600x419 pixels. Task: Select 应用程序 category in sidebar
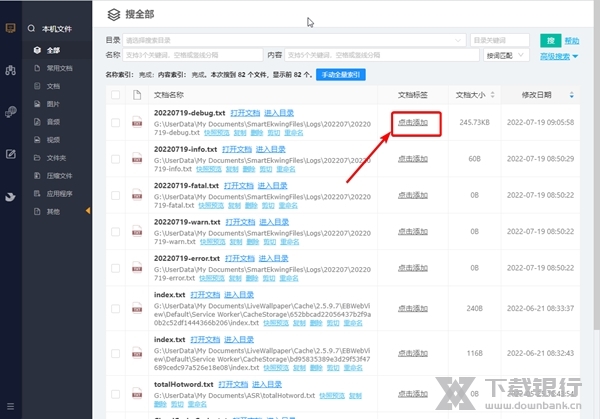59,194
